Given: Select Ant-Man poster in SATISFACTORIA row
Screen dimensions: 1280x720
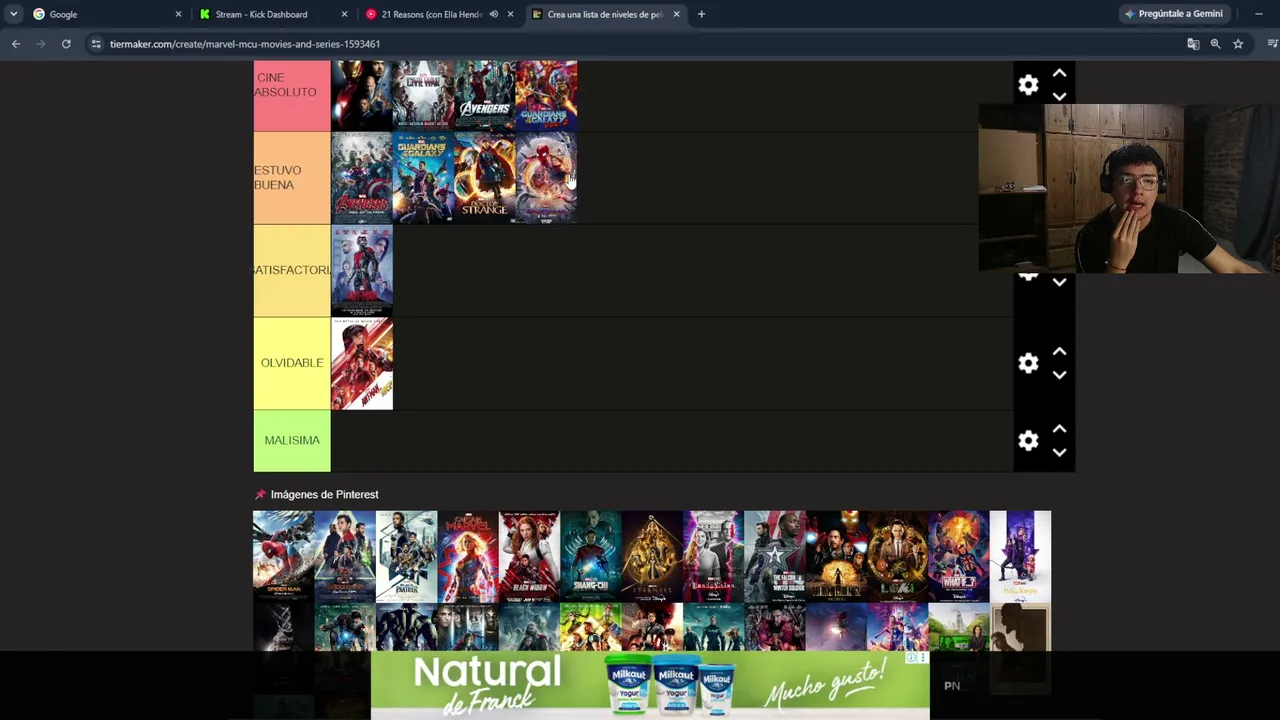Looking at the screenshot, I should pos(362,270).
